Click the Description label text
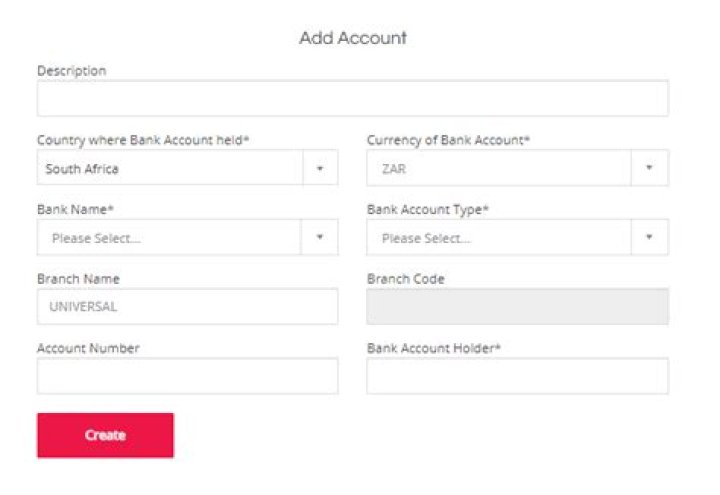Screen dimensions: 720x495 pos(72,71)
